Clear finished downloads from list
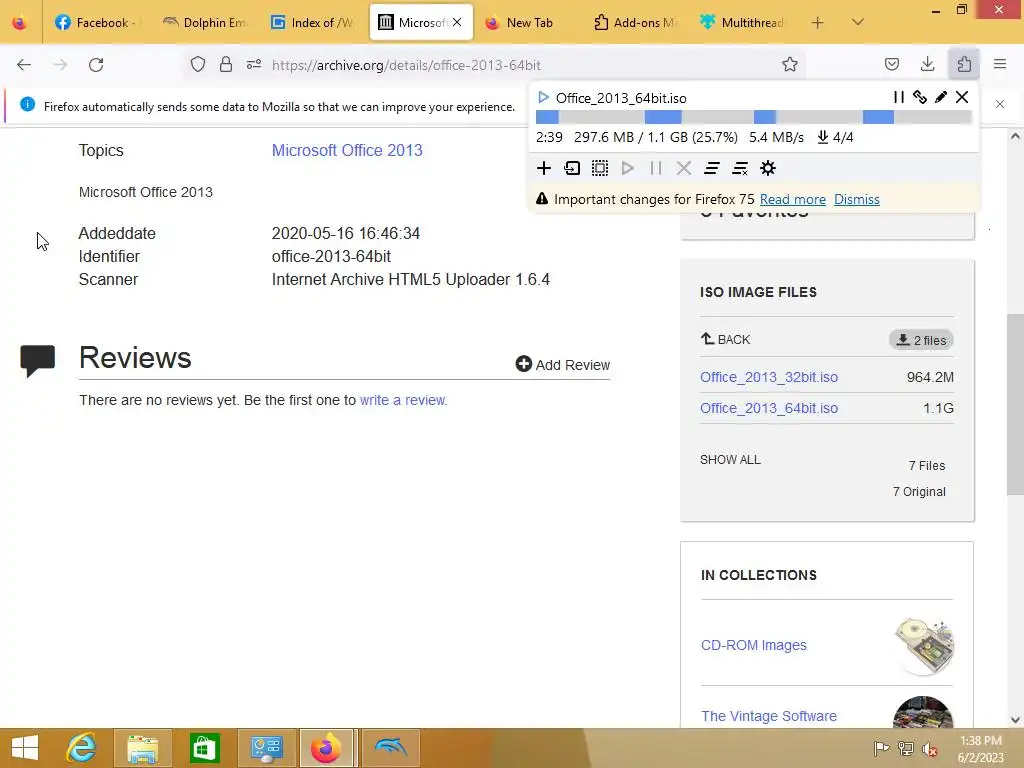This screenshot has width=1024, height=768. 740,168
